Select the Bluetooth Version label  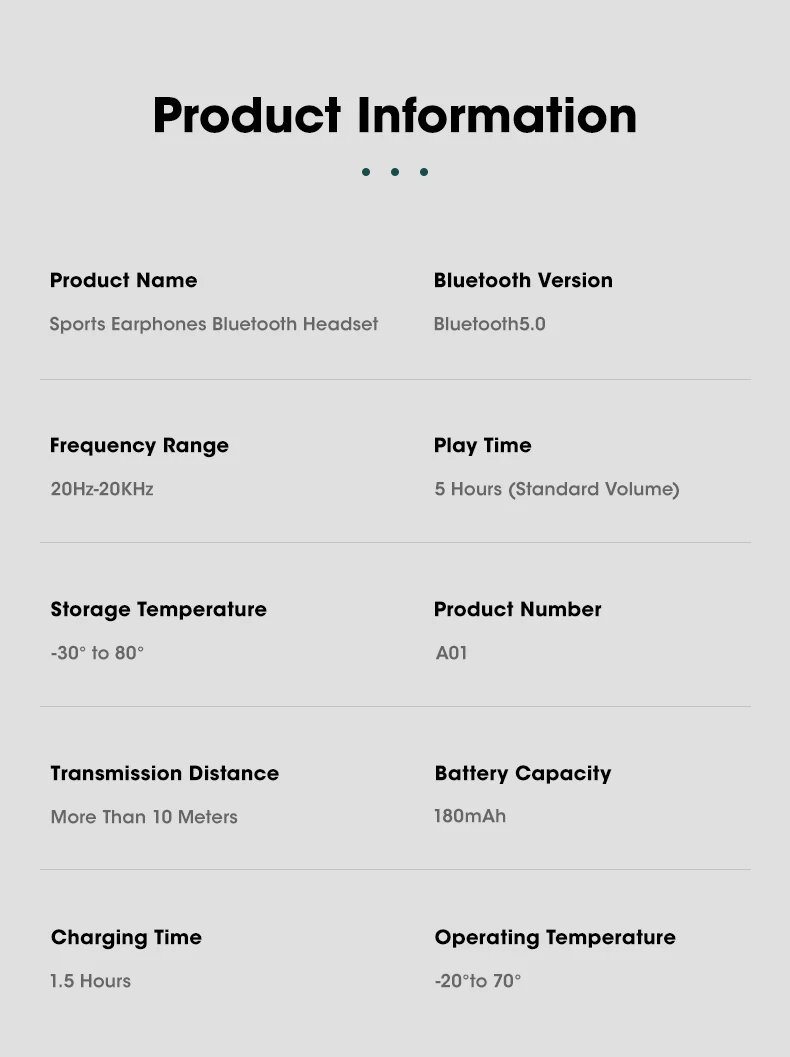(523, 280)
